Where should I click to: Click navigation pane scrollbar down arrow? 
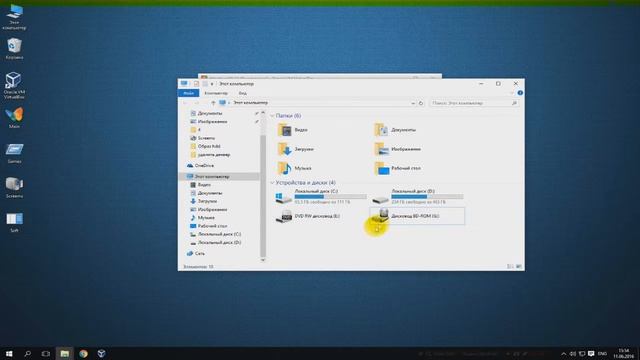(263, 260)
